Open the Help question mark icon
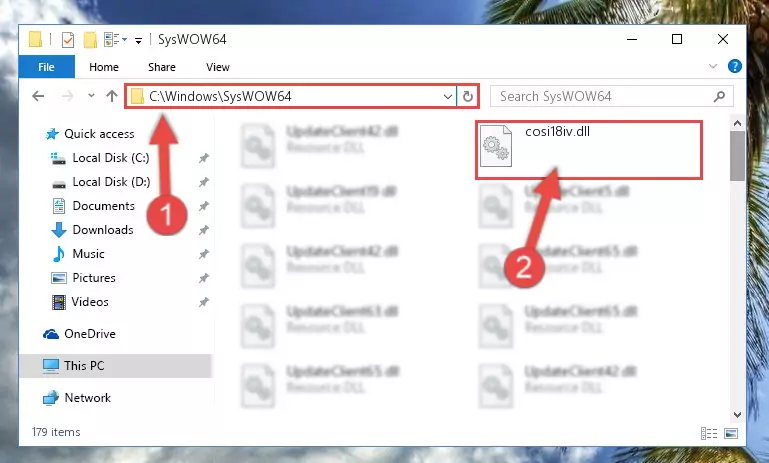The width and height of the screenshot is (769, 463). click(x=734, y=66)
